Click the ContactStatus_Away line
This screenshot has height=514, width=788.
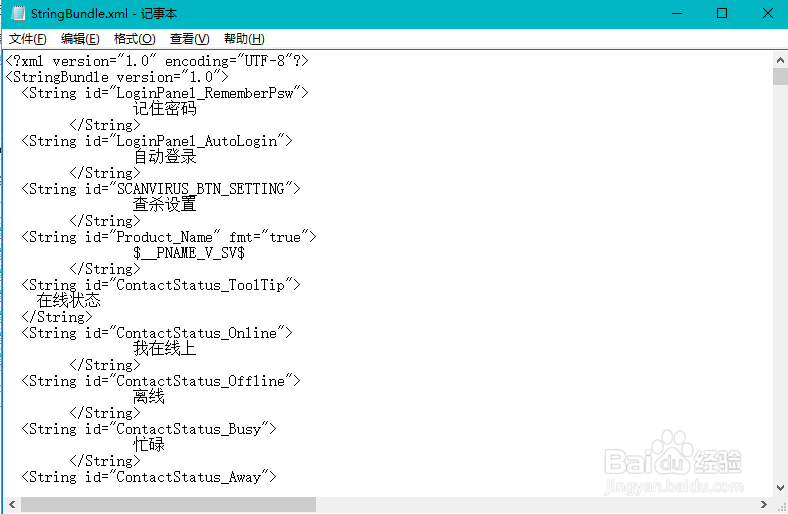[149, 477]
